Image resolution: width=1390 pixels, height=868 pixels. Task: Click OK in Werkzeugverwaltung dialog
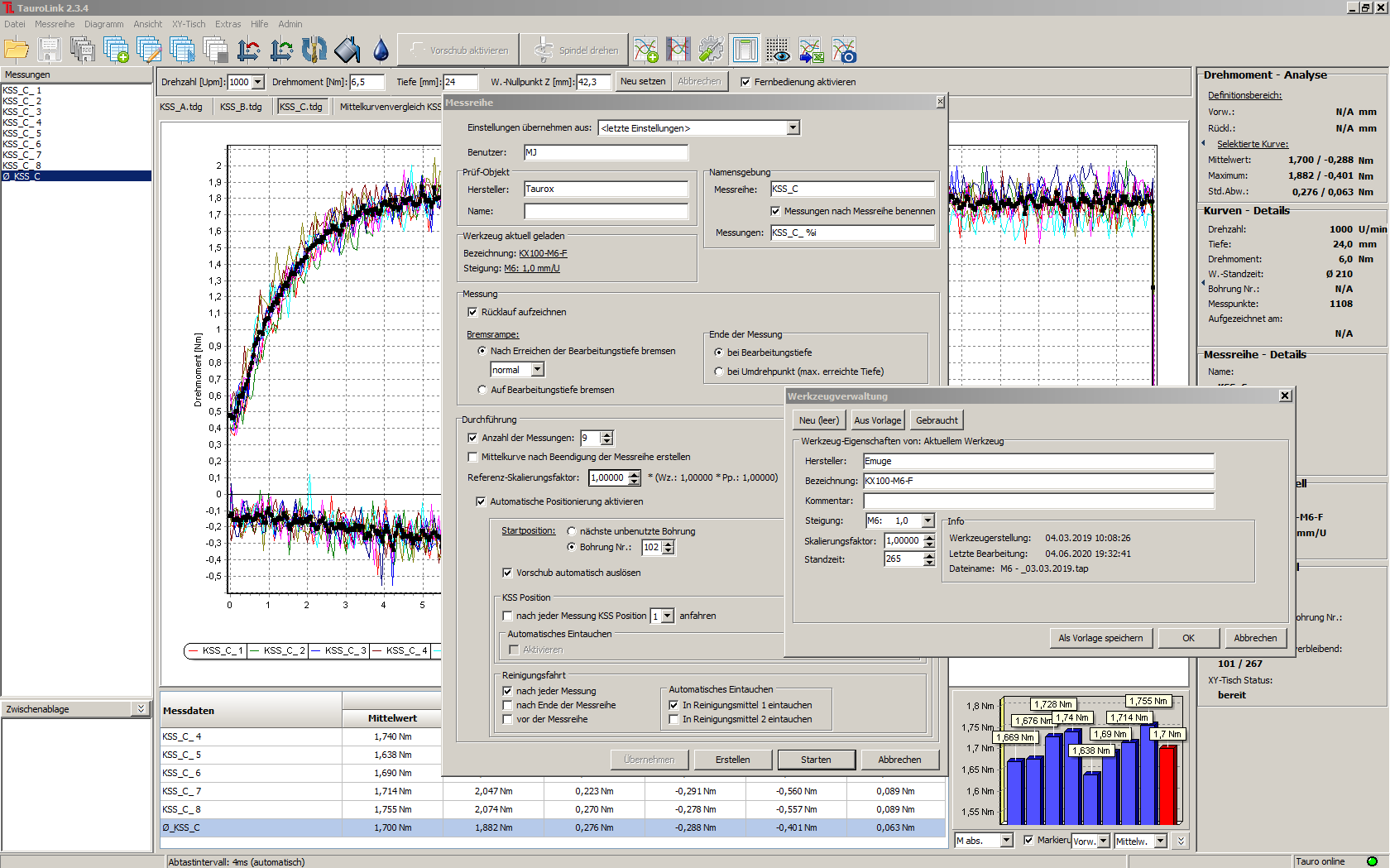(x=1188, y=638)
